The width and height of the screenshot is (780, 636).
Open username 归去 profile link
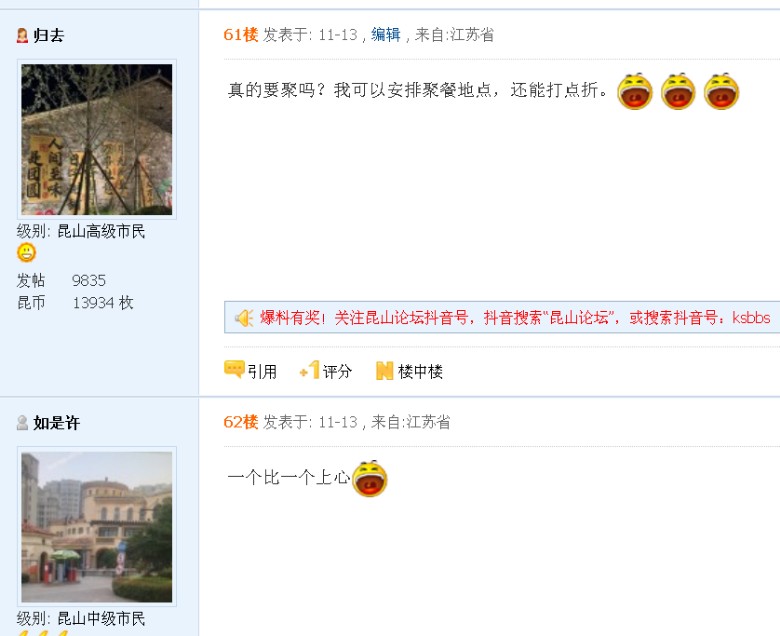pyautogui.click(x=49, y=35)
